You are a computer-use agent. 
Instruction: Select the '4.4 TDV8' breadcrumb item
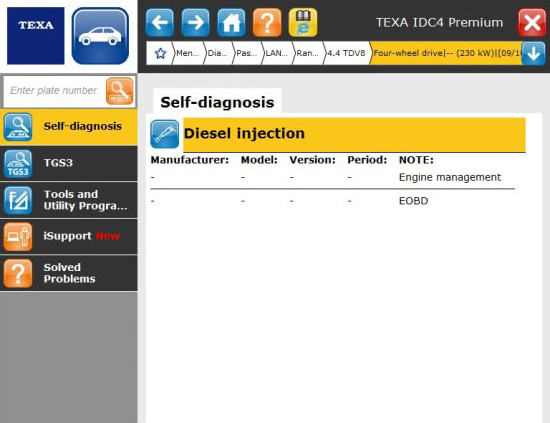[346, 53]
